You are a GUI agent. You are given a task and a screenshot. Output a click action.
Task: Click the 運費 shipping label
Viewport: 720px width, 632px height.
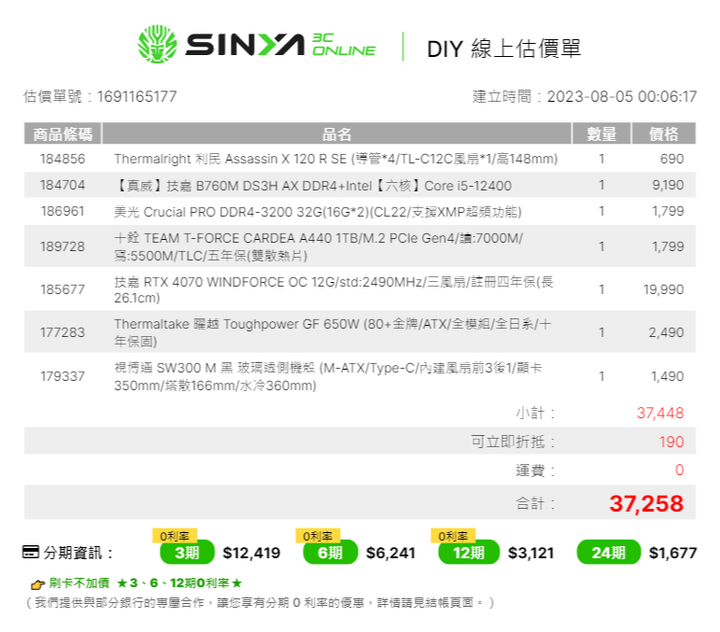point(535,470)
